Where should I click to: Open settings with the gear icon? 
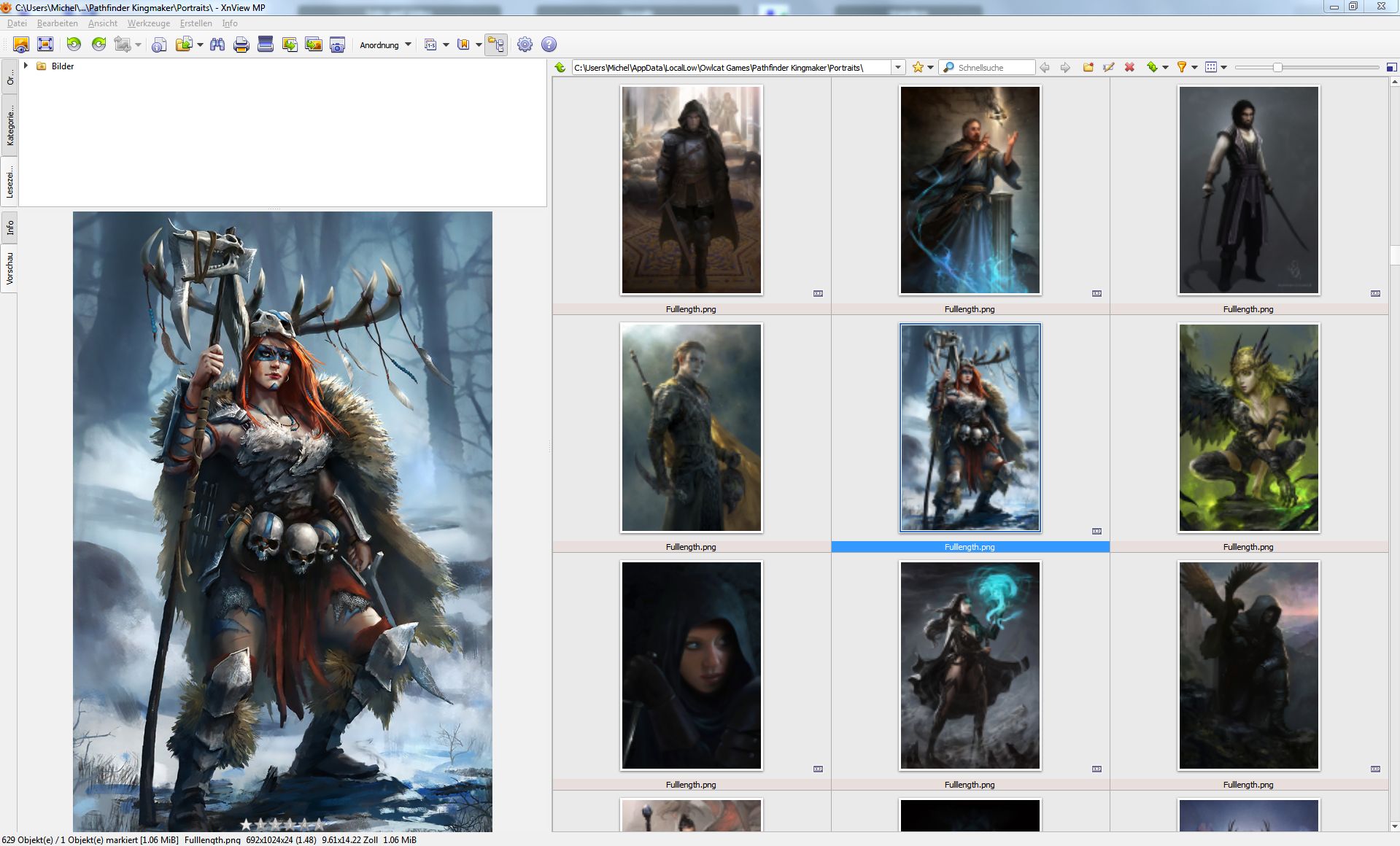525,44
